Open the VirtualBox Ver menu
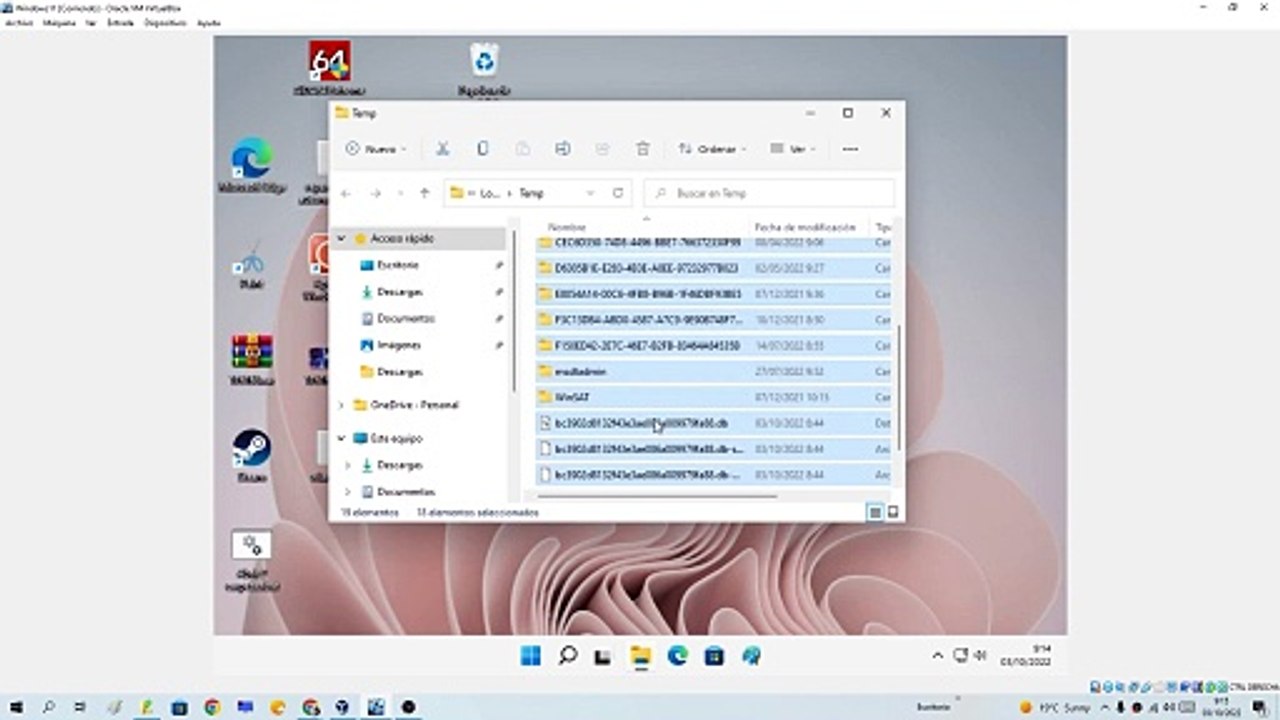The width and height of the screenshot is (1280, 720). coord(90,22)
